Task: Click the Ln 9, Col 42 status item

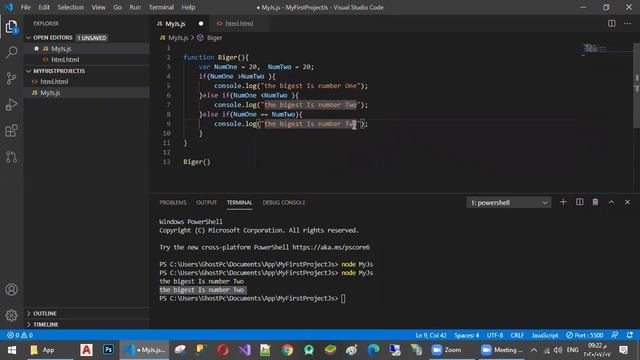Action: click(431, 335)
